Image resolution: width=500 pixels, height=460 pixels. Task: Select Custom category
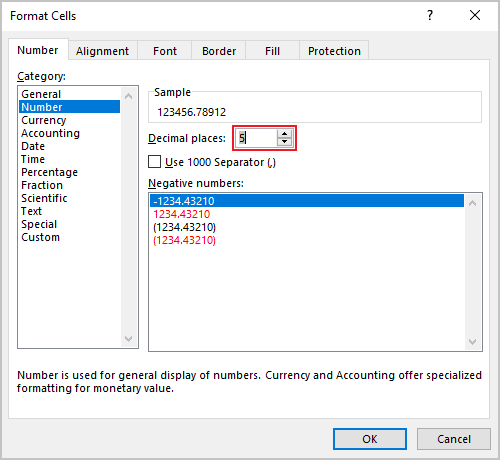(69, 237)
